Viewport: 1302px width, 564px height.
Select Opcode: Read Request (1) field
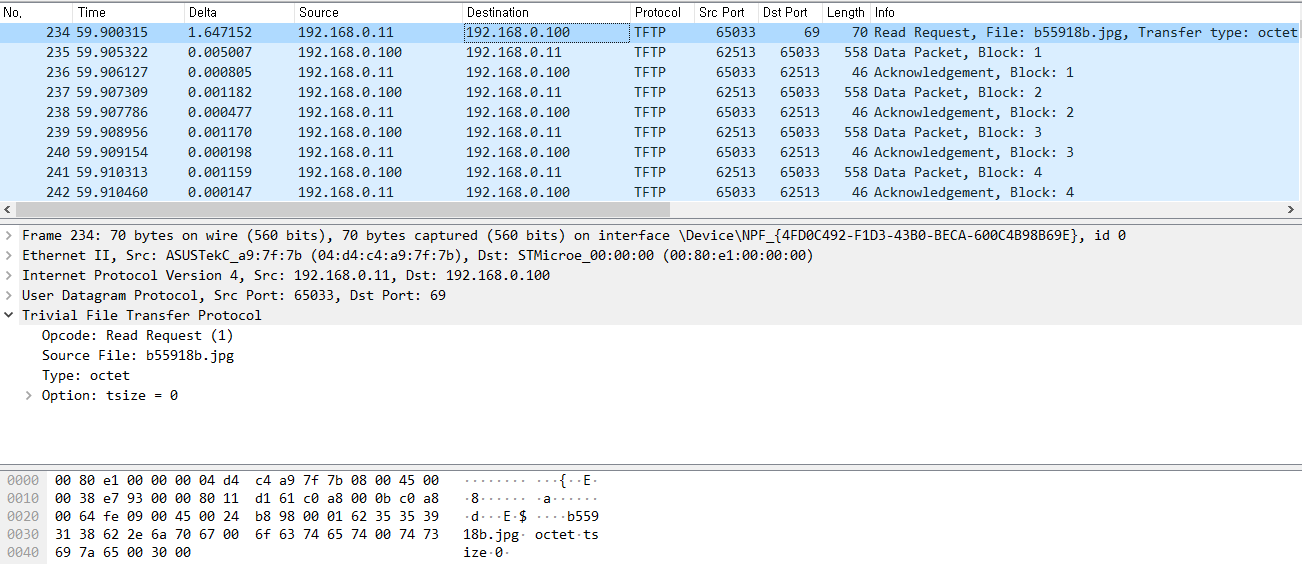coord(137,335)
